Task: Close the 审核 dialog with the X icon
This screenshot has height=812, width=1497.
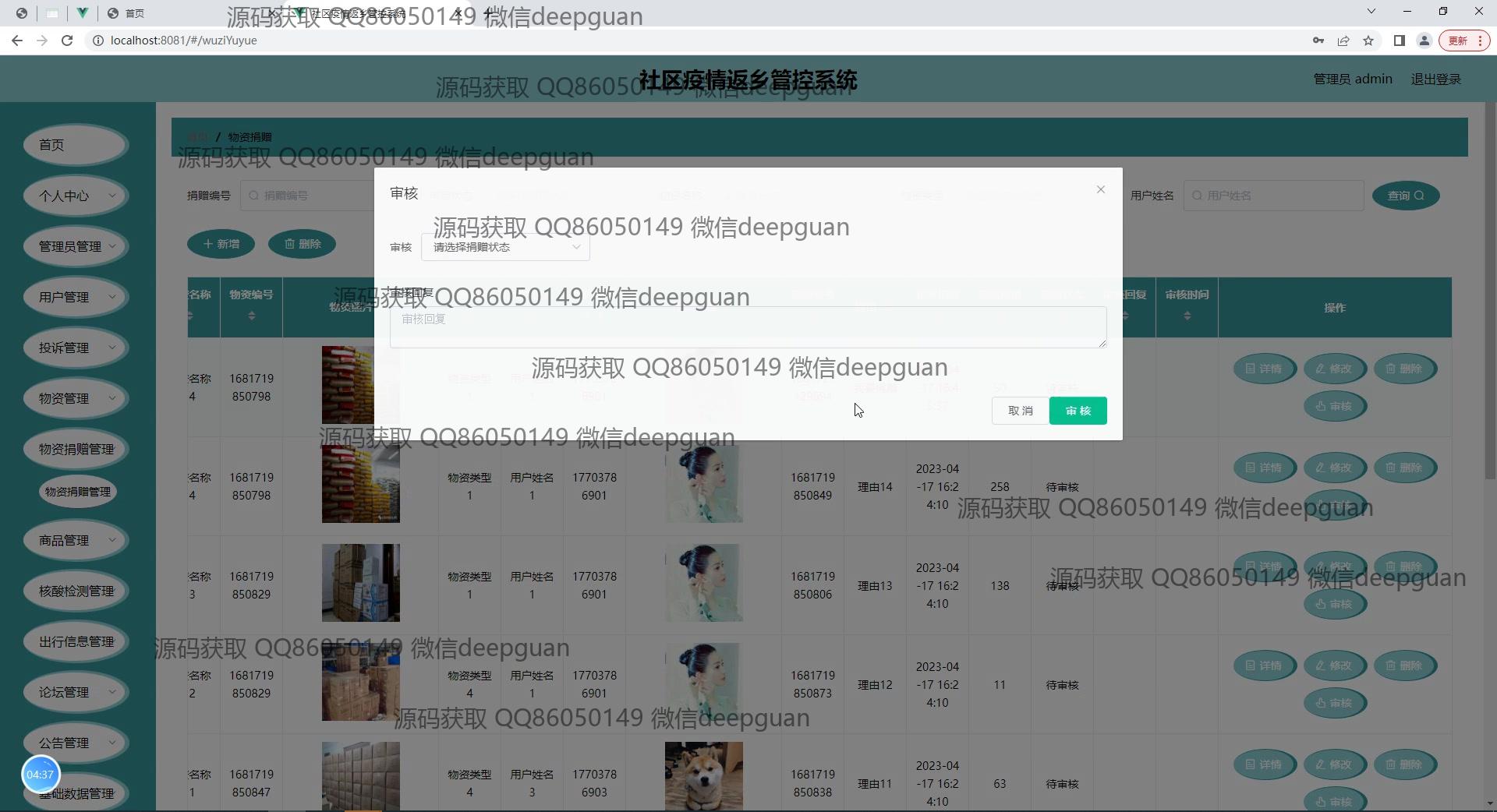Action: tap(1100, 189)
